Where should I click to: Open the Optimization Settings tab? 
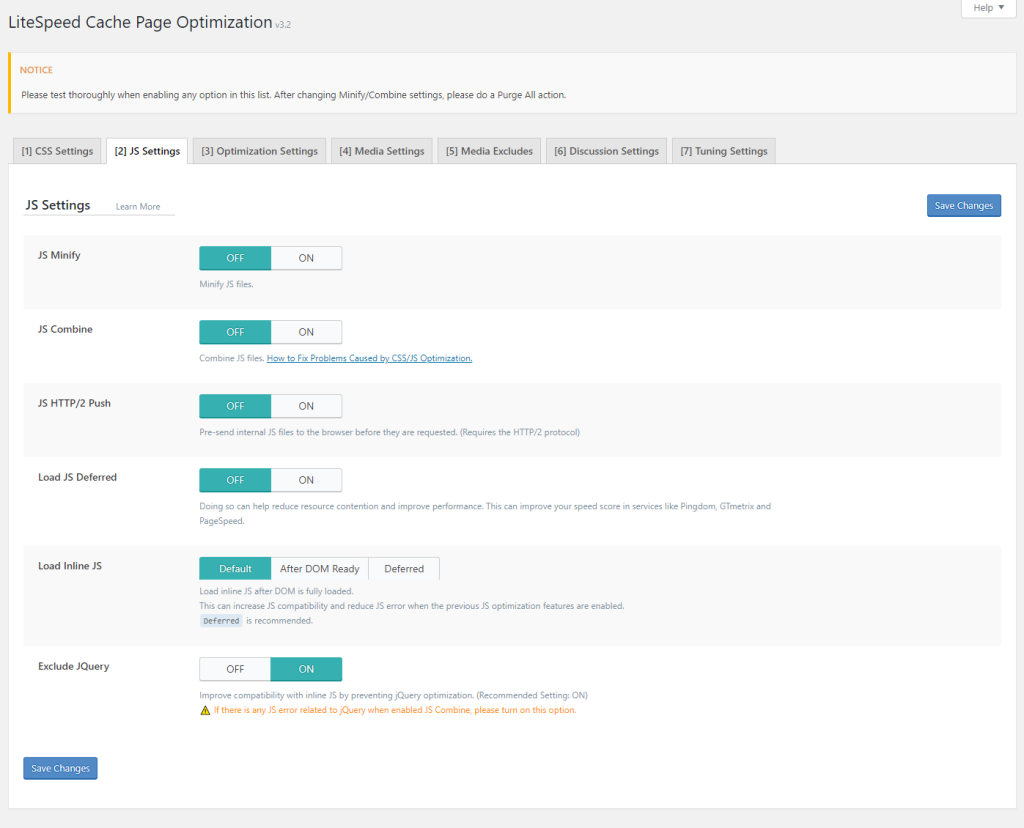click(x=259, y=151)
